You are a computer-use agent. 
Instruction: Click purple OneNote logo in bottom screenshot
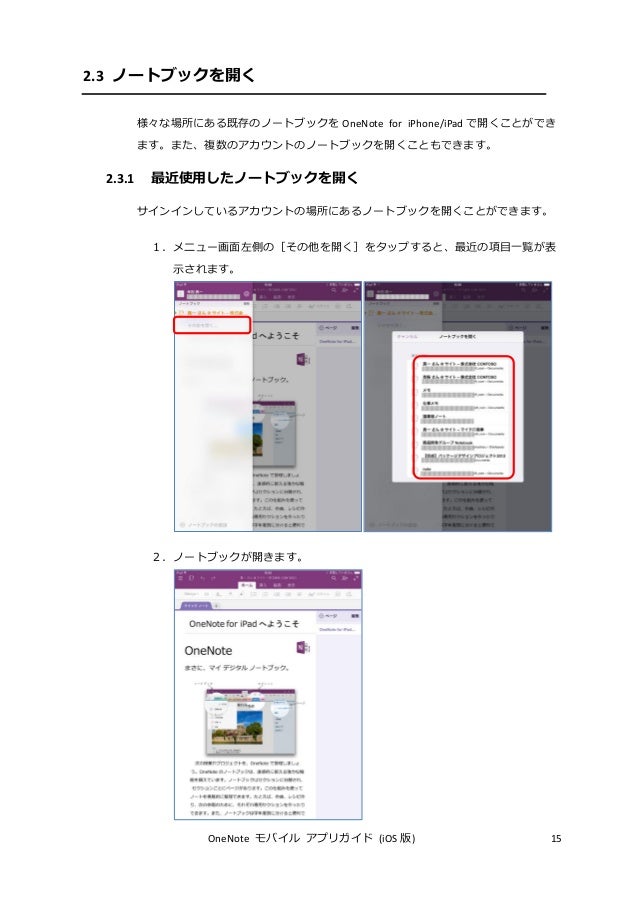(x=303, y=647)
